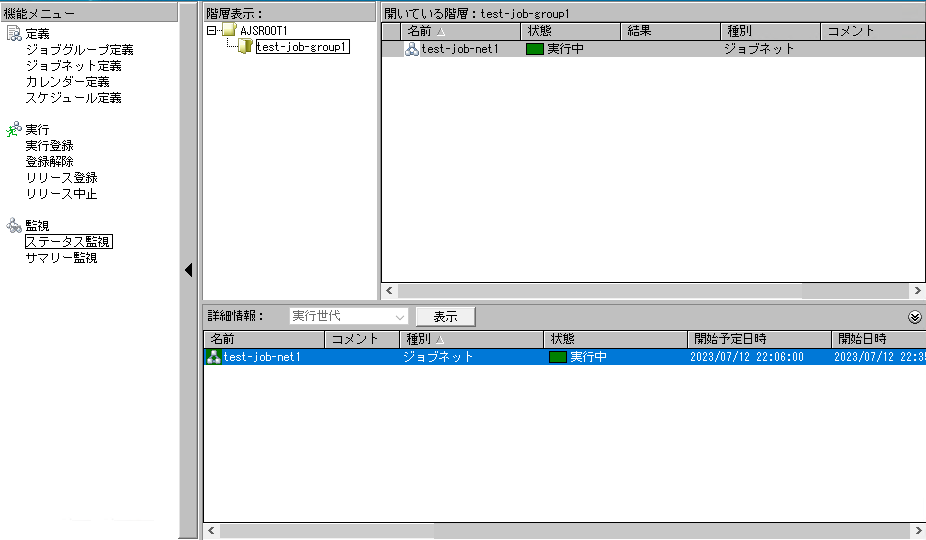Click the 実行 running figure icon
This screenshot has height=540, width=926.
click(x=14, y=129)
